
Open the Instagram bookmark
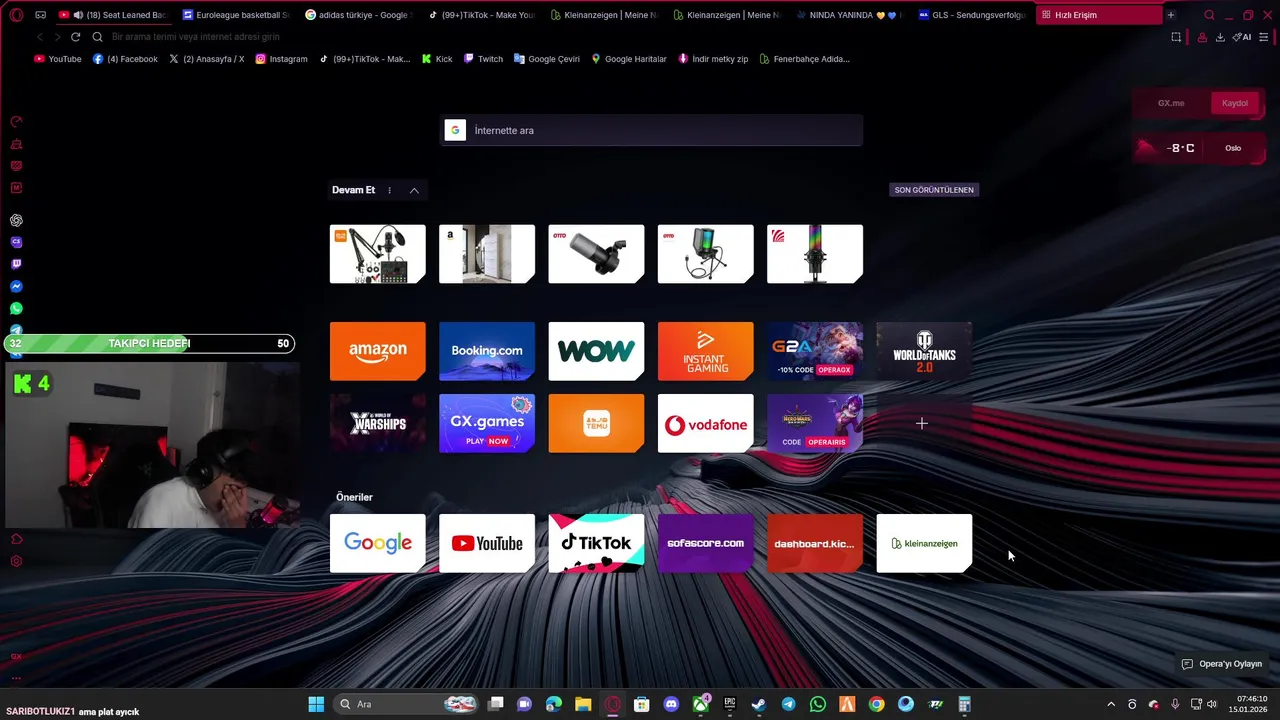click(x=281, y=59)
